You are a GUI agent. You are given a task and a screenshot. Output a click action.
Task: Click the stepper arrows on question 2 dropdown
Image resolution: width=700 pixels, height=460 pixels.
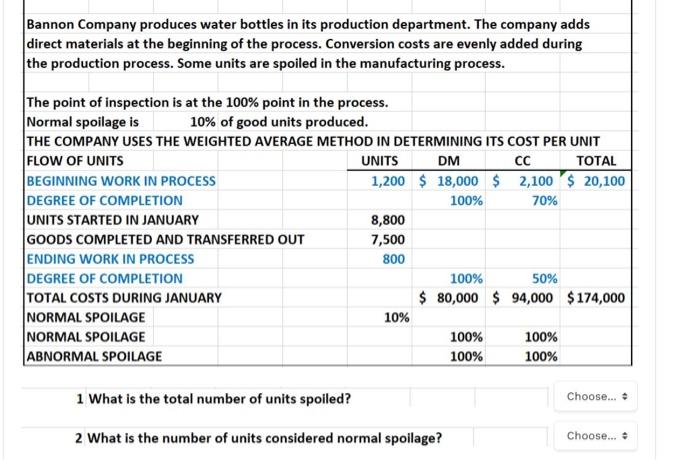tap(625, 436)
